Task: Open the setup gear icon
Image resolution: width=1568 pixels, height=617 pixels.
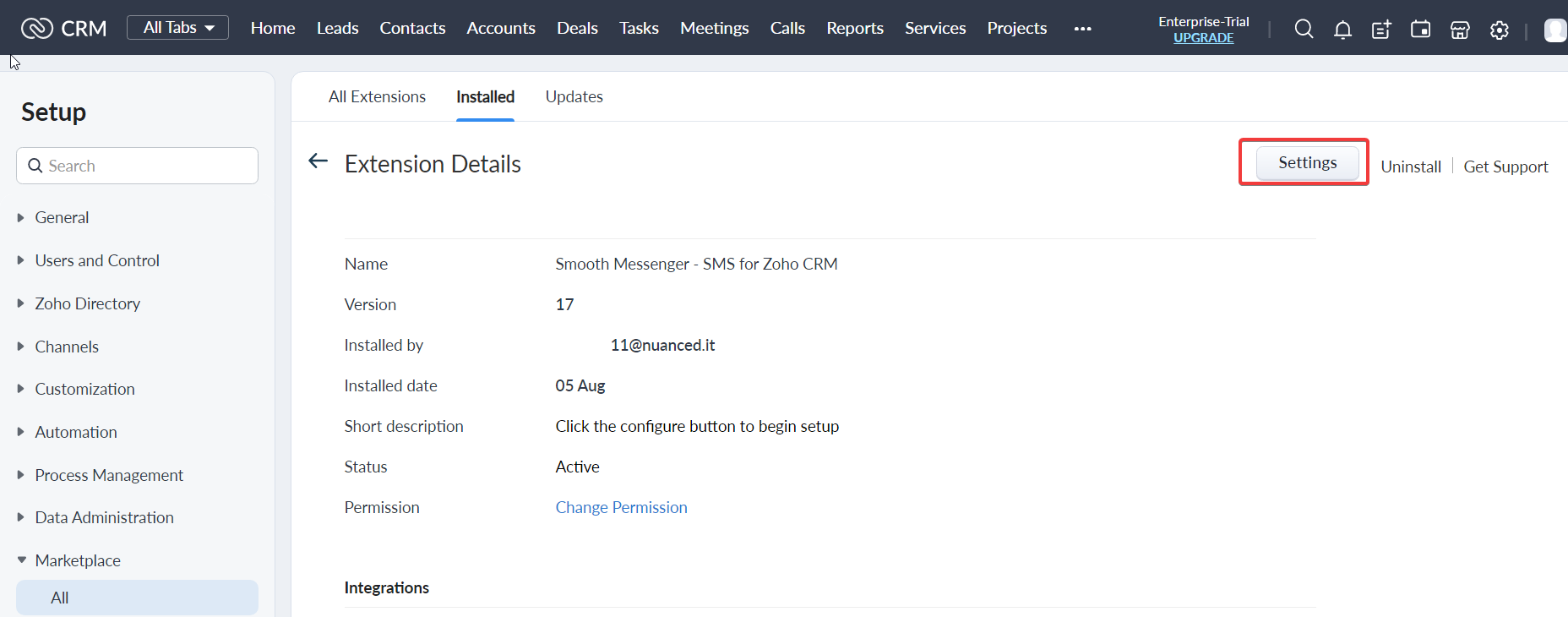Action: click(x=1500, y=30)
